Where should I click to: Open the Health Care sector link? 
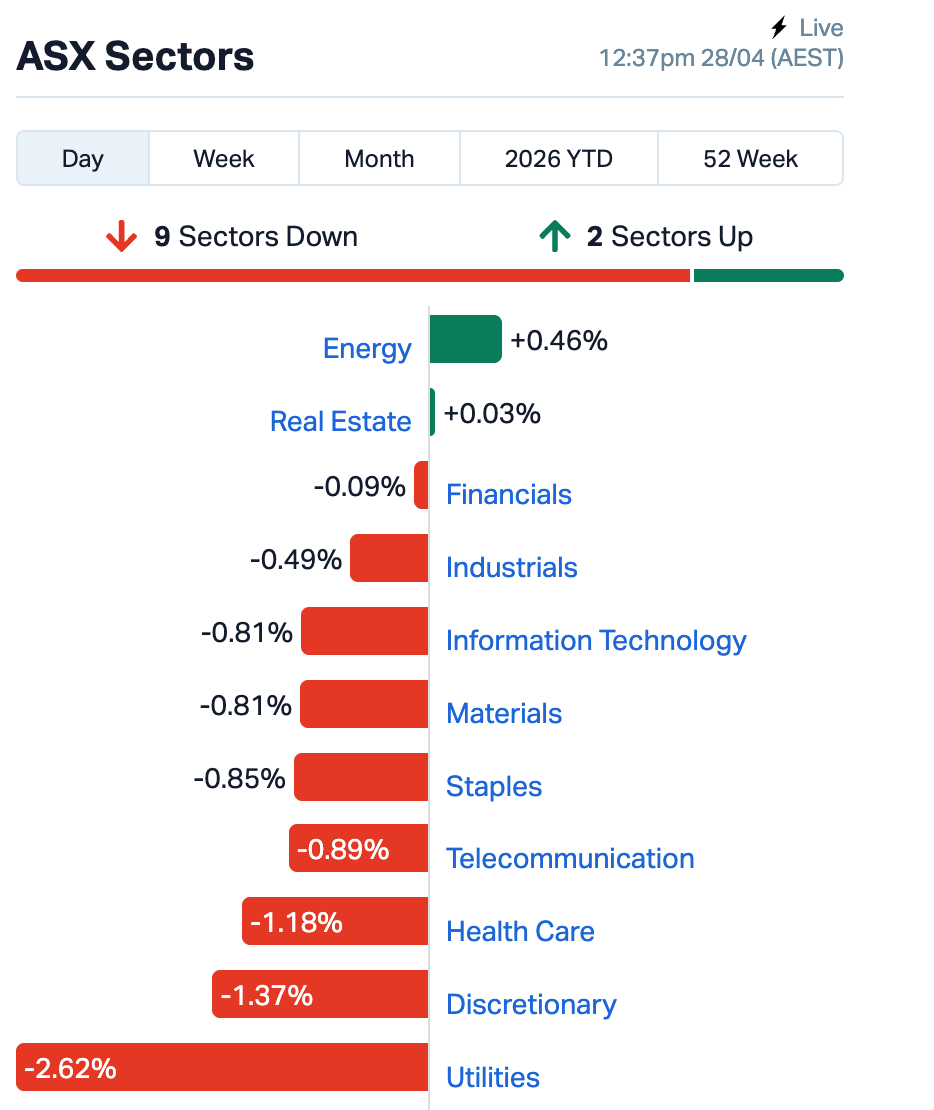[520, 932]
